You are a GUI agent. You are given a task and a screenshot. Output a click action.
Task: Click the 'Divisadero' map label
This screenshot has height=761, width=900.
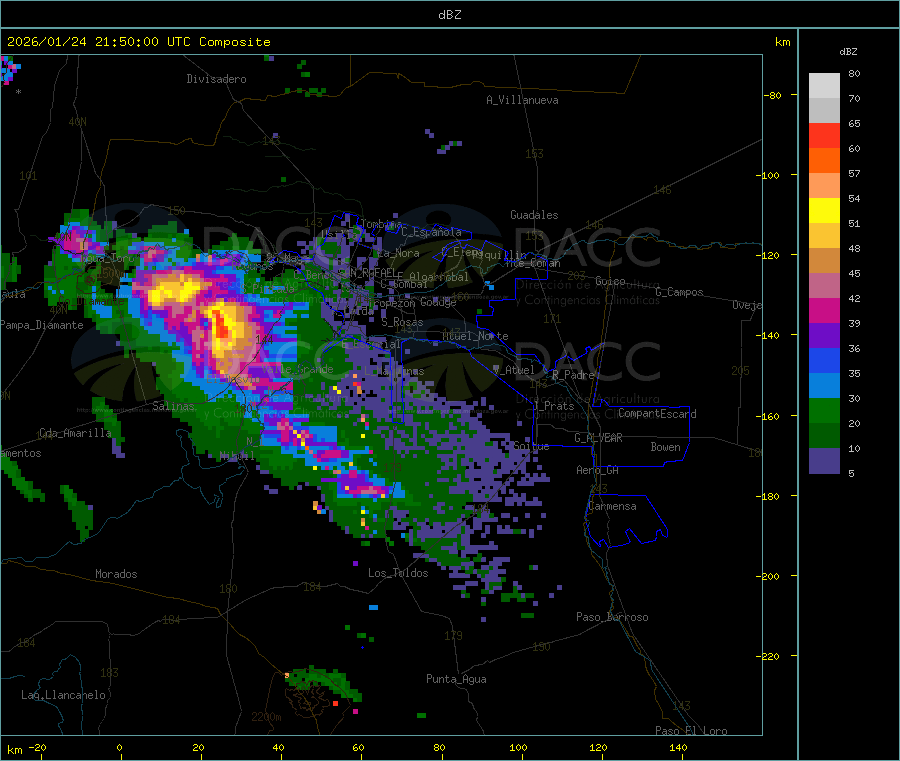coord(216,79)
